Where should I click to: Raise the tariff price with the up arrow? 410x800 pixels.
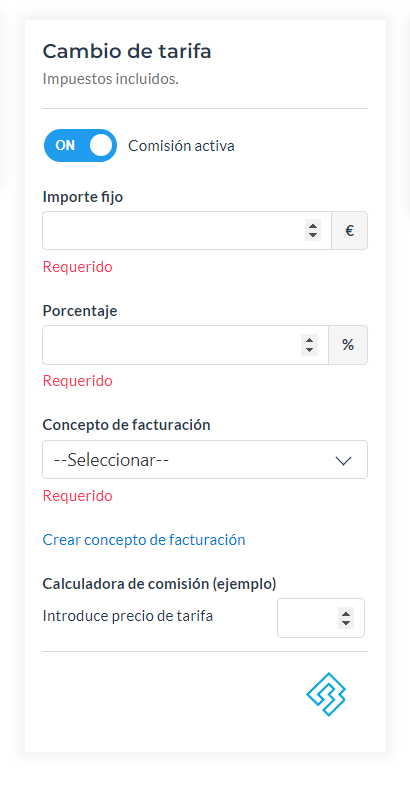(346, 613)
